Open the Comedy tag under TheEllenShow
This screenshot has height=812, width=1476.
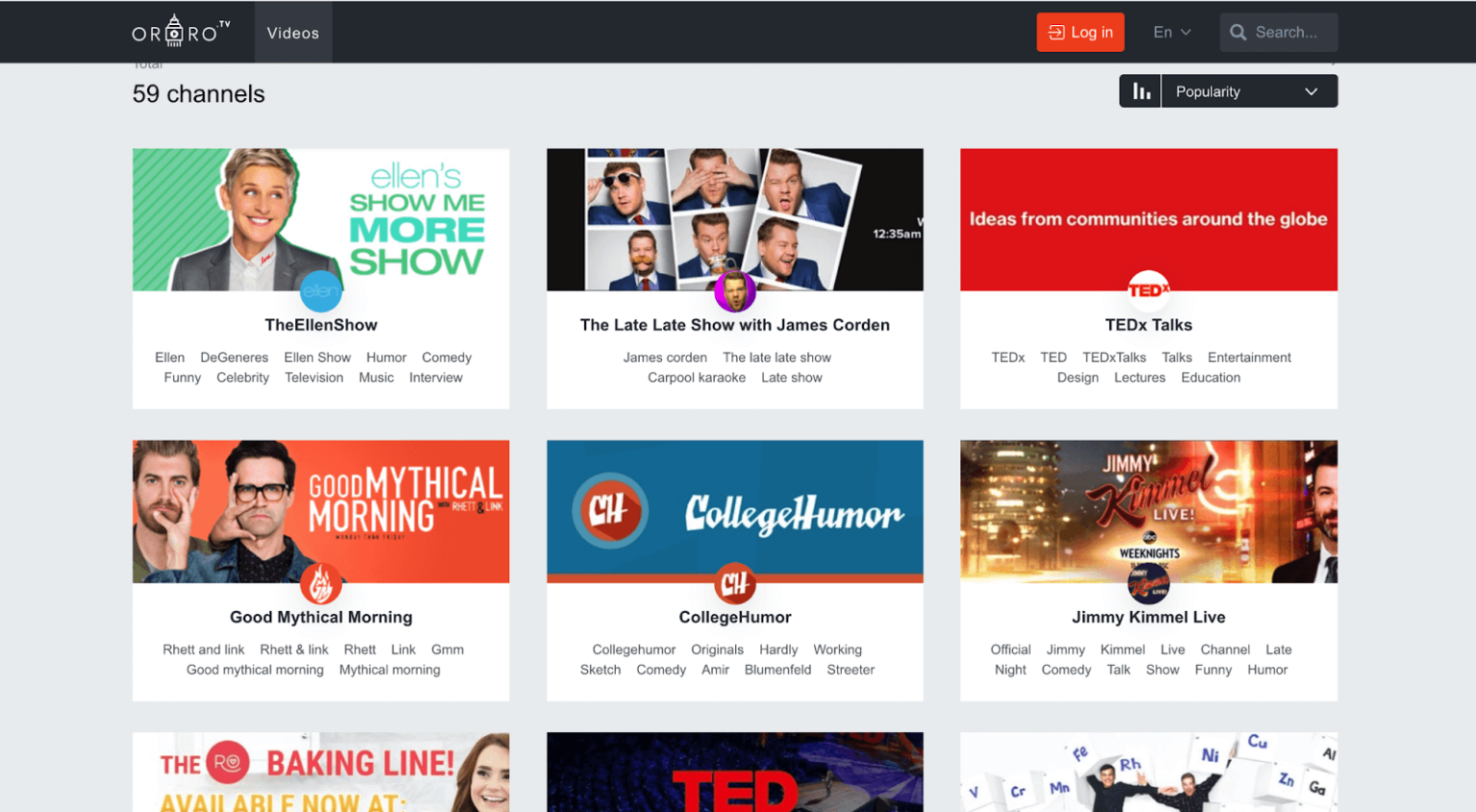pos(446,357)
